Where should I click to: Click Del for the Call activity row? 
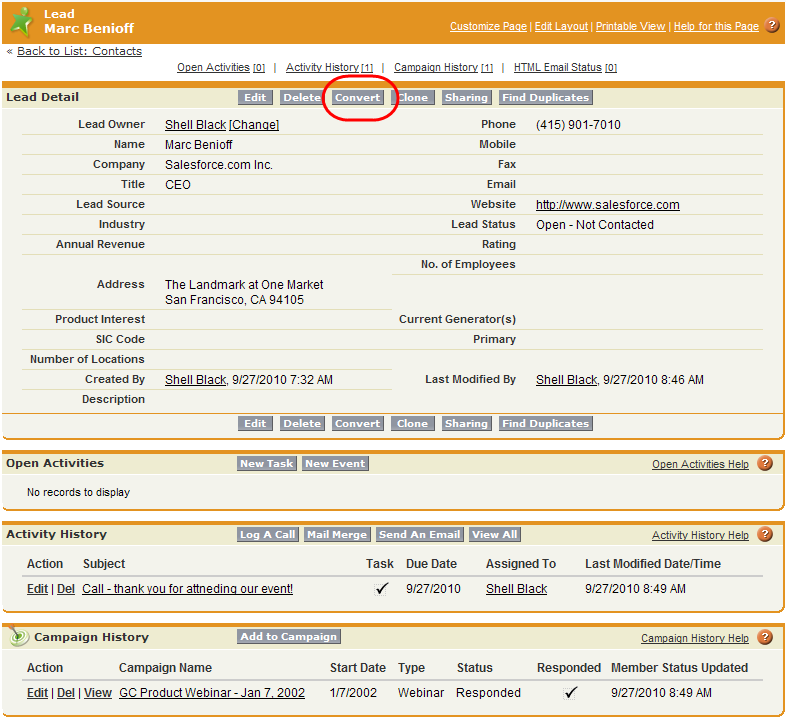(x=66, y=589)
